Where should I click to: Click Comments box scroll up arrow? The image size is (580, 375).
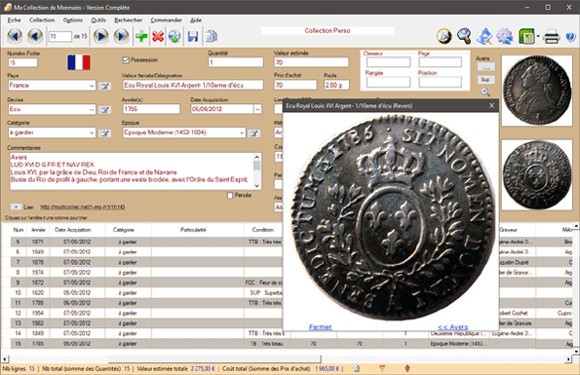coord(257,157)
